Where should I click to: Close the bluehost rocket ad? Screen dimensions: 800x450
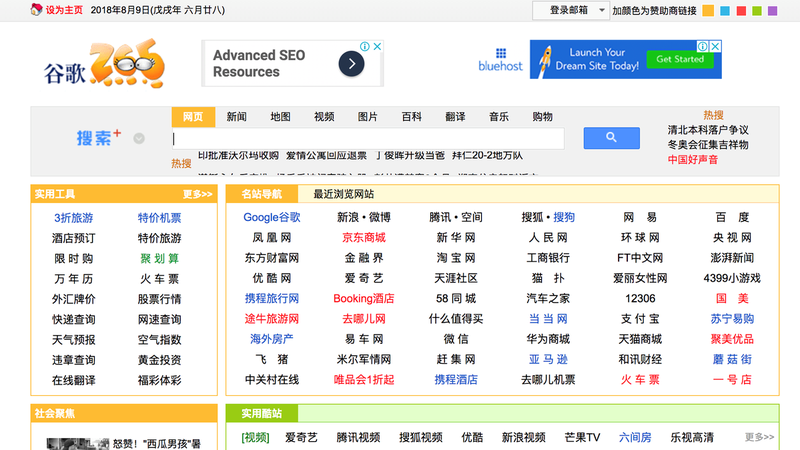pos(715,47)
